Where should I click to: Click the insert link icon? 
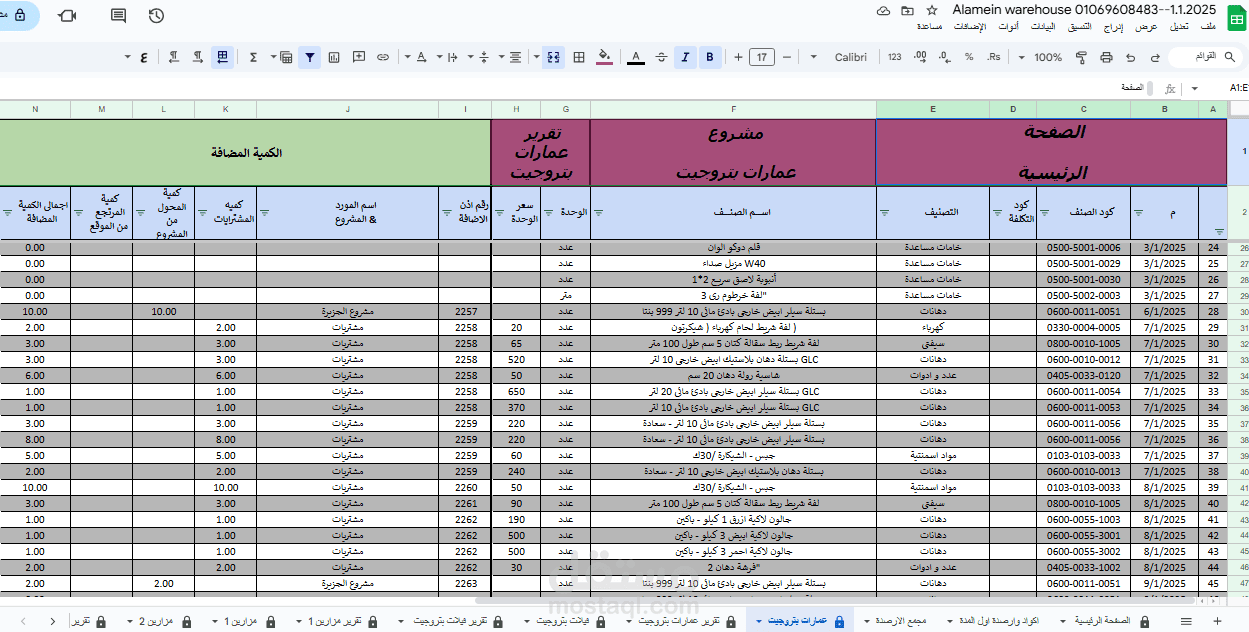[382, 57]
